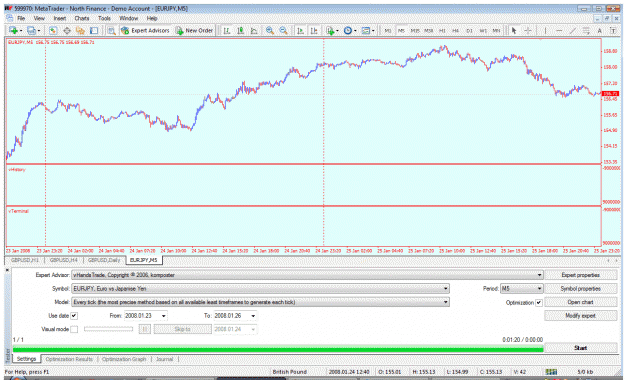Screen dimensions: 625x380
Task: Click the Zoom In magnifier icon
Action: (x=270, y=31)
